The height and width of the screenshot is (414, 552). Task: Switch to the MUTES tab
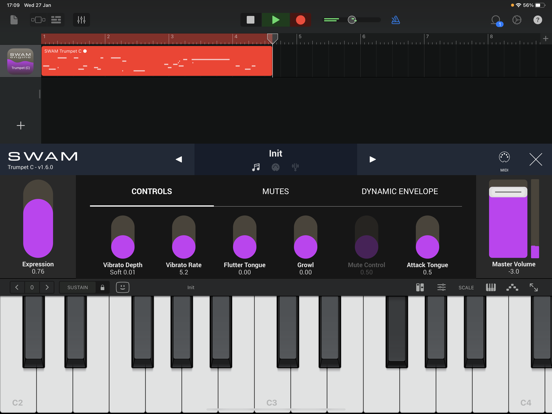(x=275, y=192)
